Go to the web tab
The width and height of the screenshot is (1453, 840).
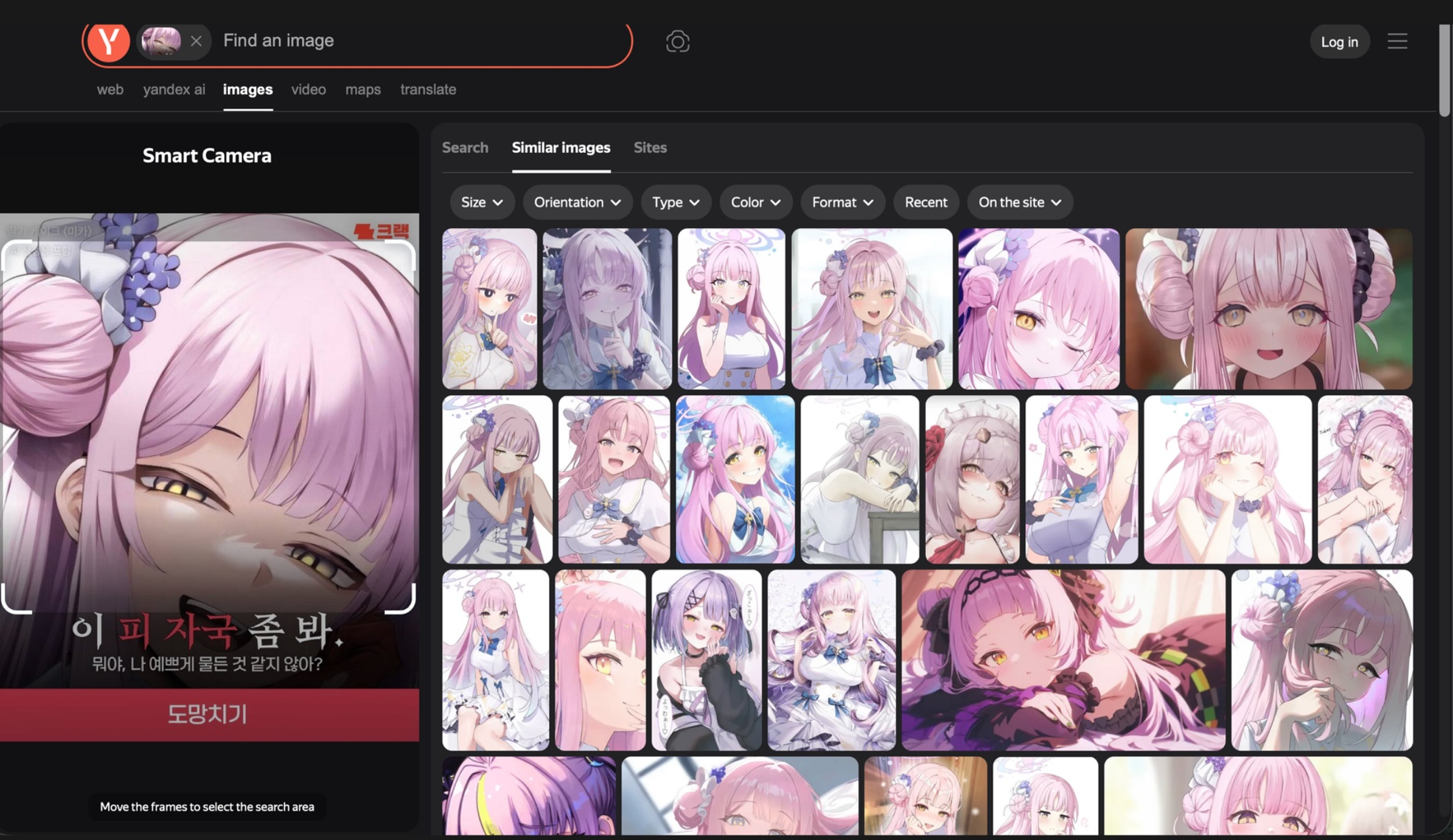point(110,89)
